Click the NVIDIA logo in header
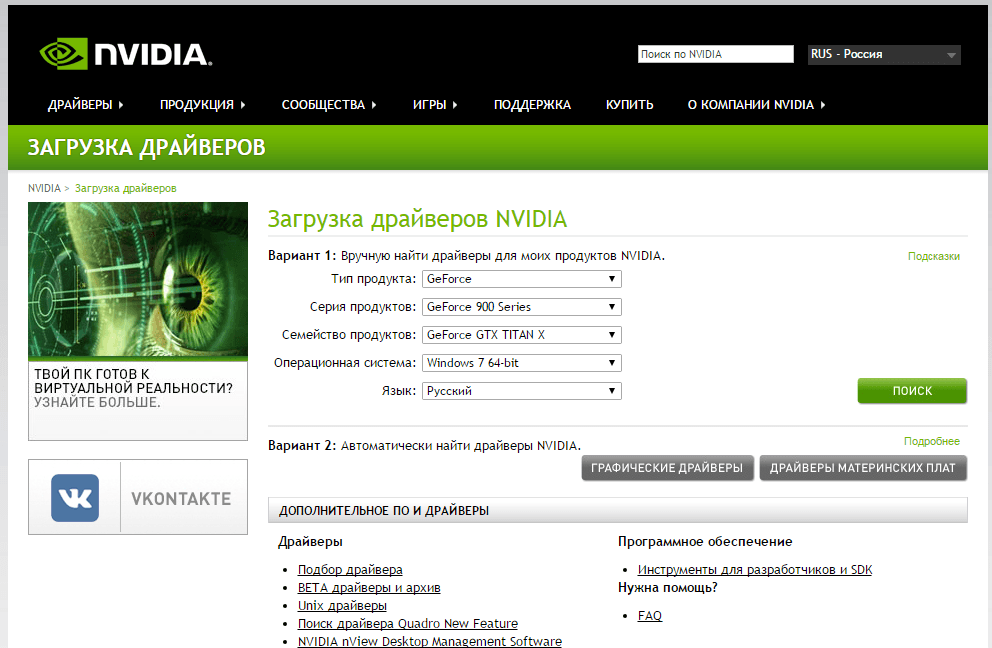 [x=125, y=54]
